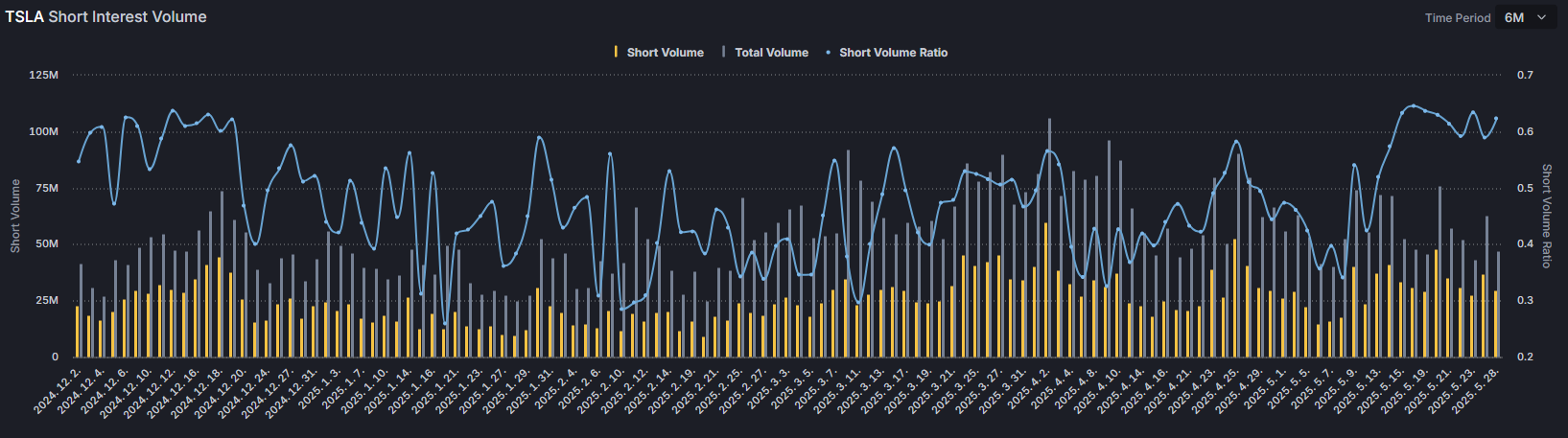
Task: Click the '2025. 1. 31.' date label
Action: click(x=530, y=390)
